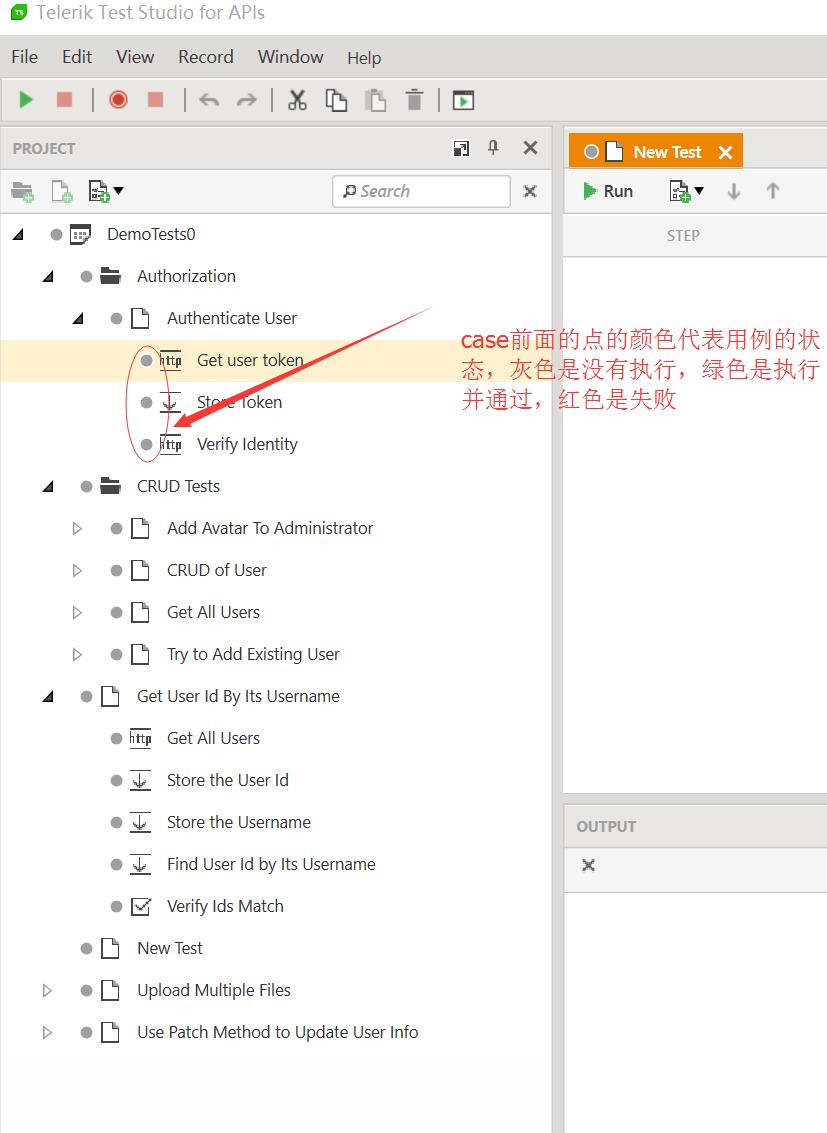
Task: Click the maximize Project panel icon
Action: click(461, 148)
